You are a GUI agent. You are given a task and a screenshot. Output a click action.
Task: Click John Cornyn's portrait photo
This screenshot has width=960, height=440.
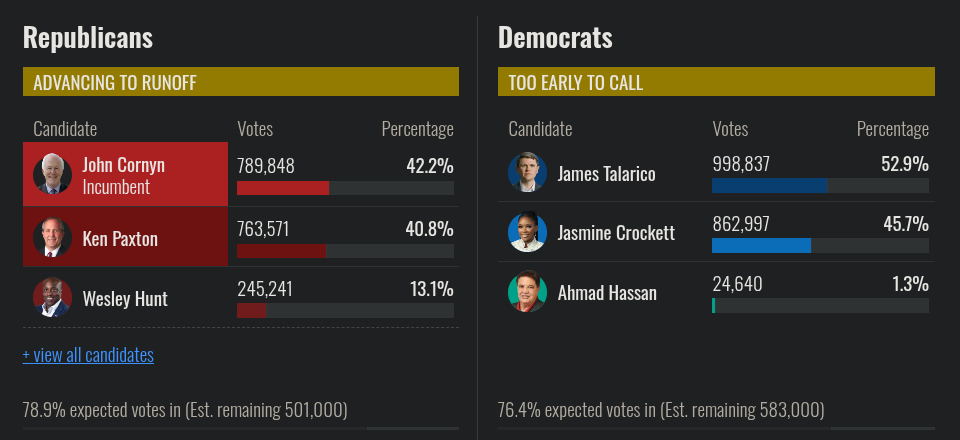pos(52,174)
